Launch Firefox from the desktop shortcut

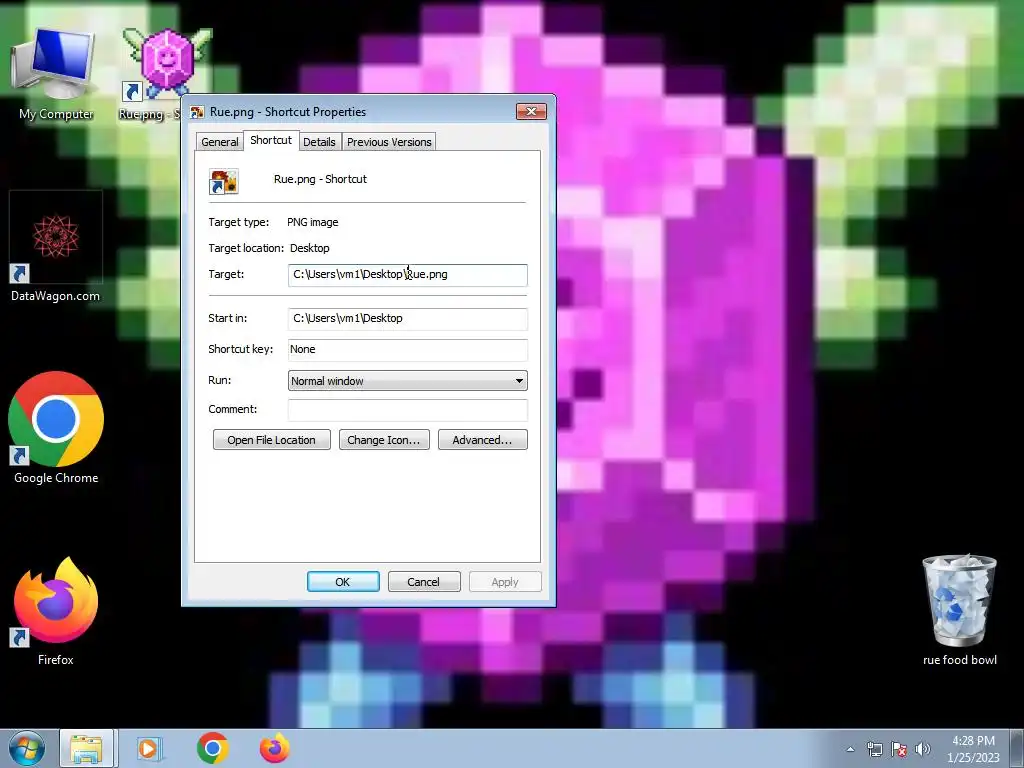click(x=56, y=611)
